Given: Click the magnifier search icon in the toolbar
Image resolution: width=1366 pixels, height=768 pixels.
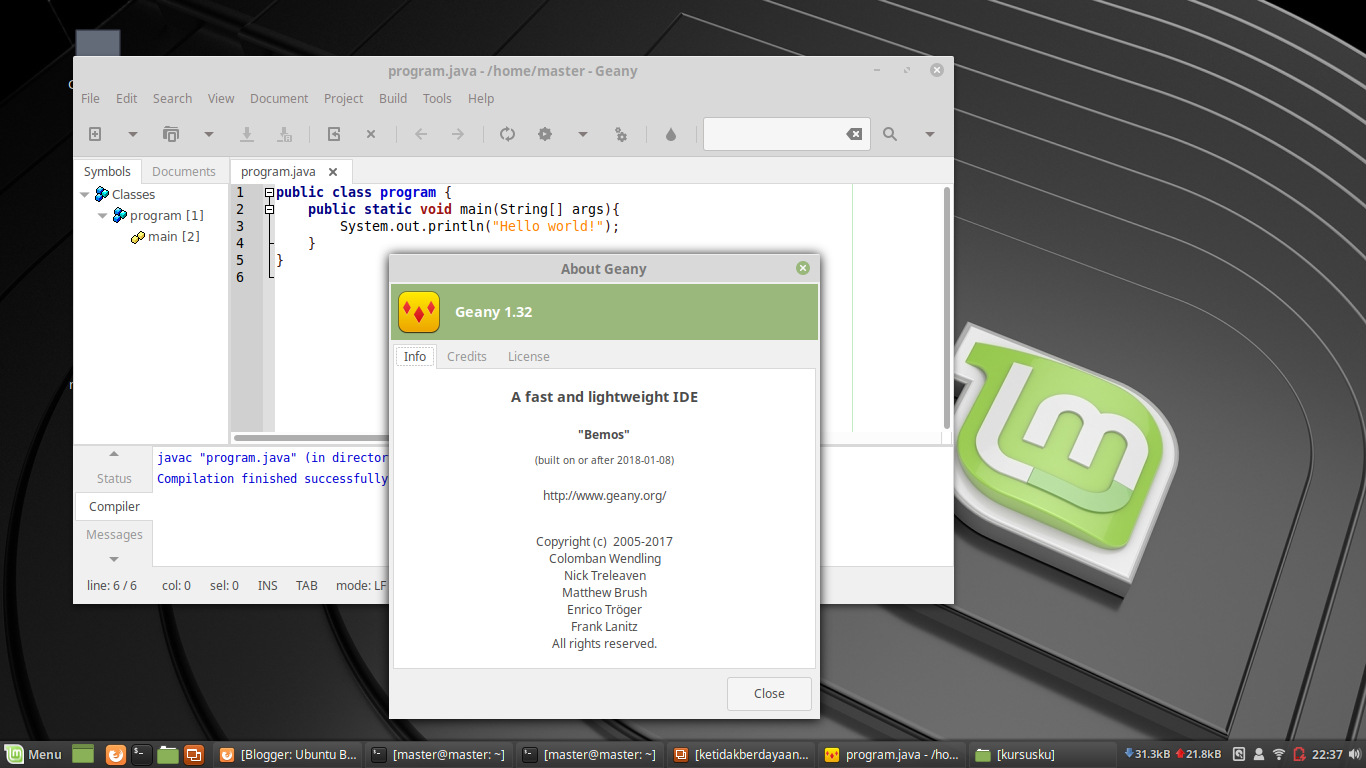Looking at the screenshot, I should point(890,134).
